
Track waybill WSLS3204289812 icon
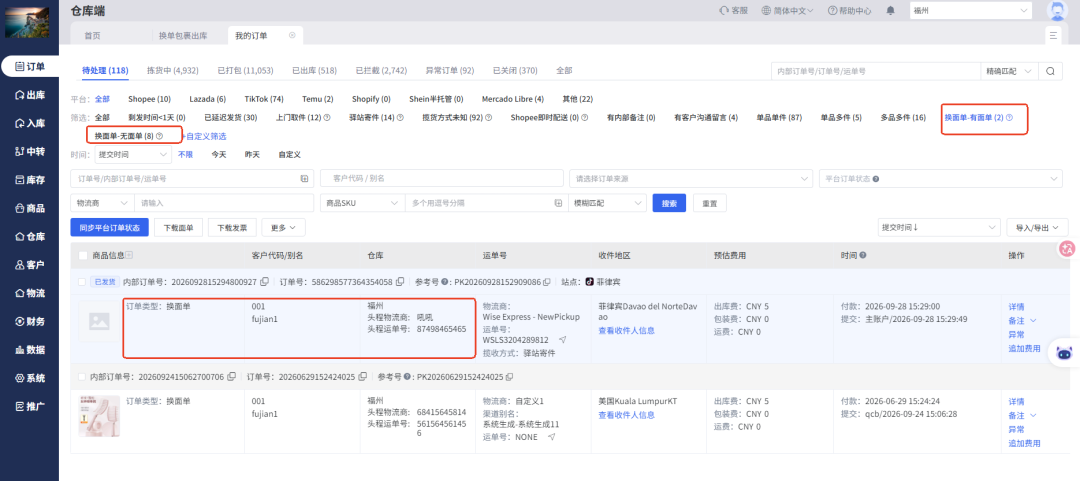pyautogui.click(x=562, y=340)
